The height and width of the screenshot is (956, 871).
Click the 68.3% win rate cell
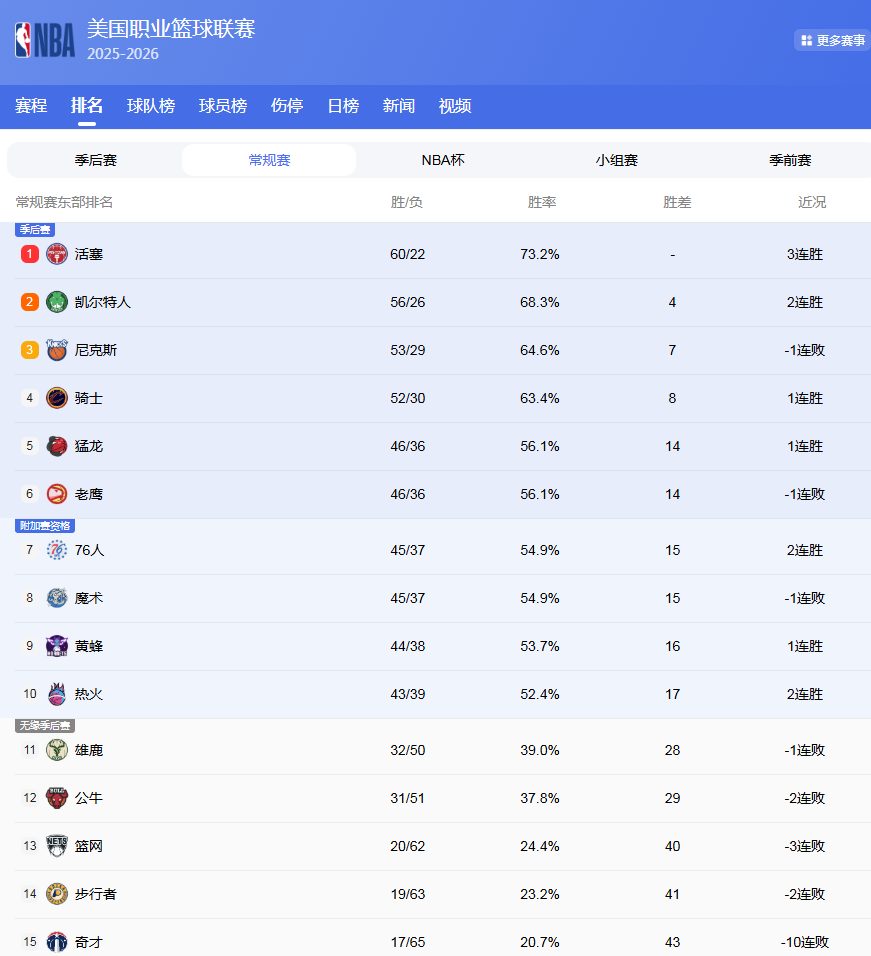point(539,302)
